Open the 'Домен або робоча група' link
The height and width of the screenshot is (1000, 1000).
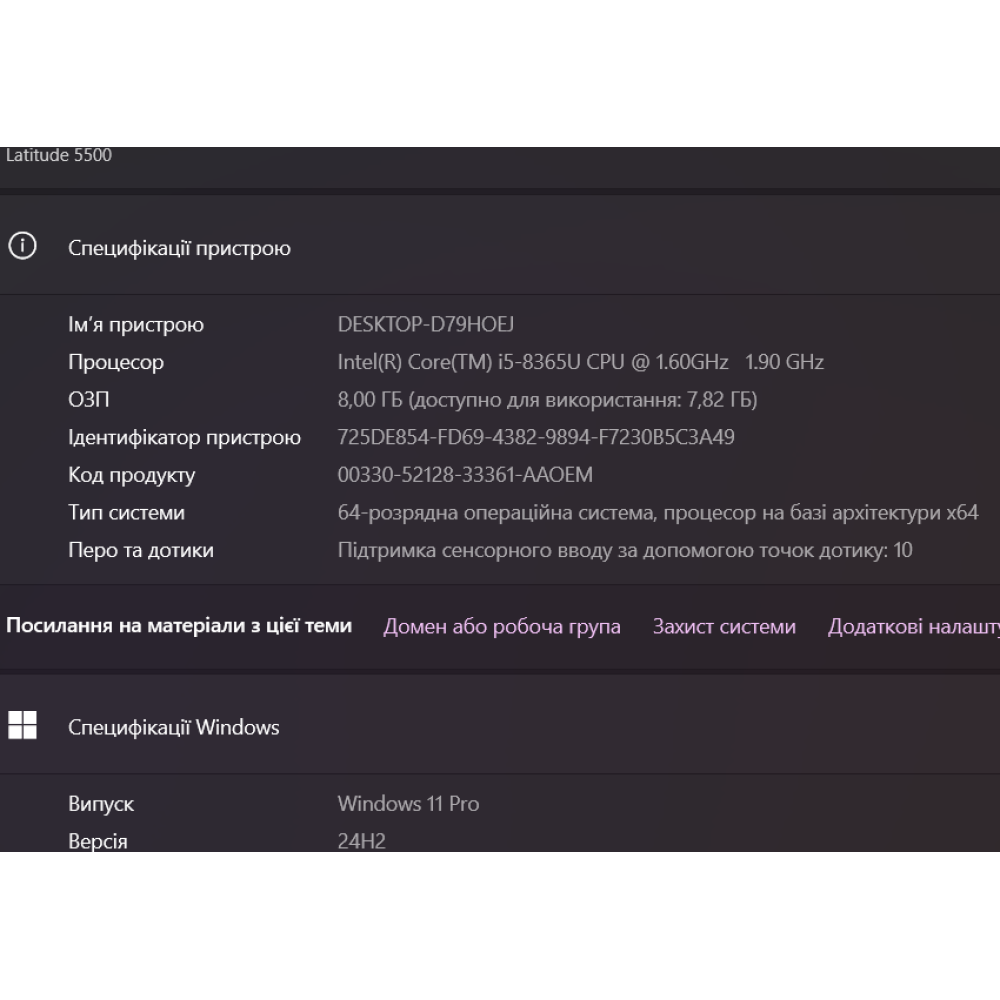[x=502, y=627]
